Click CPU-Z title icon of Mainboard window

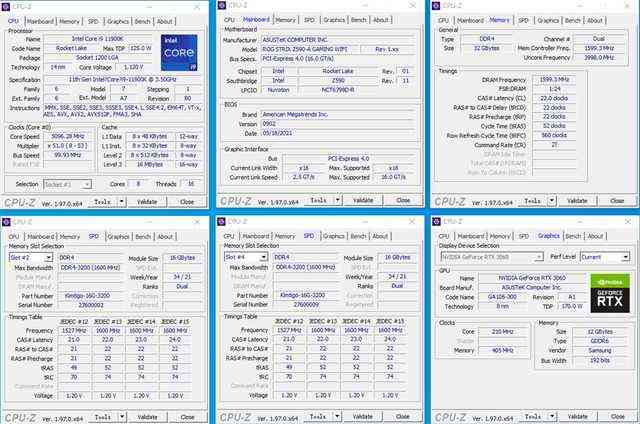point(222,6)
